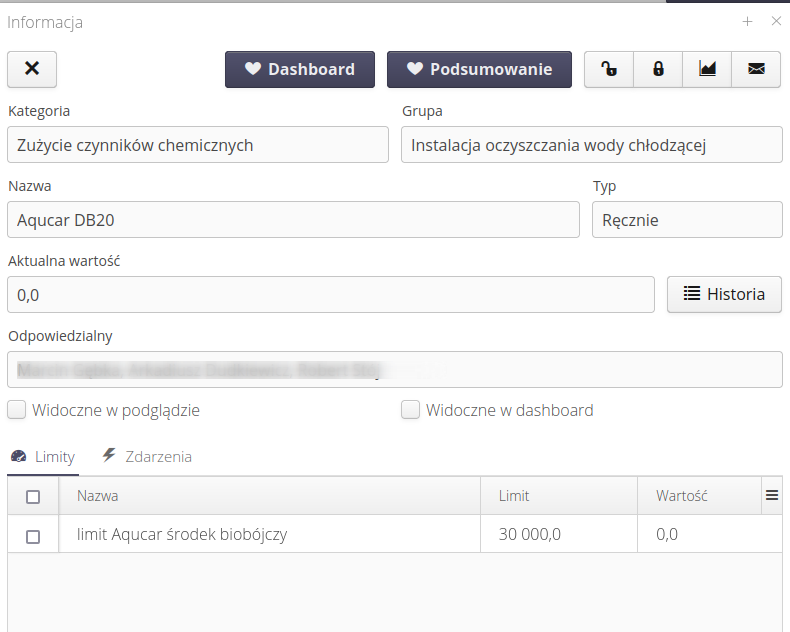
Task: Sort the table by the Limit column header
Action: 515,496
